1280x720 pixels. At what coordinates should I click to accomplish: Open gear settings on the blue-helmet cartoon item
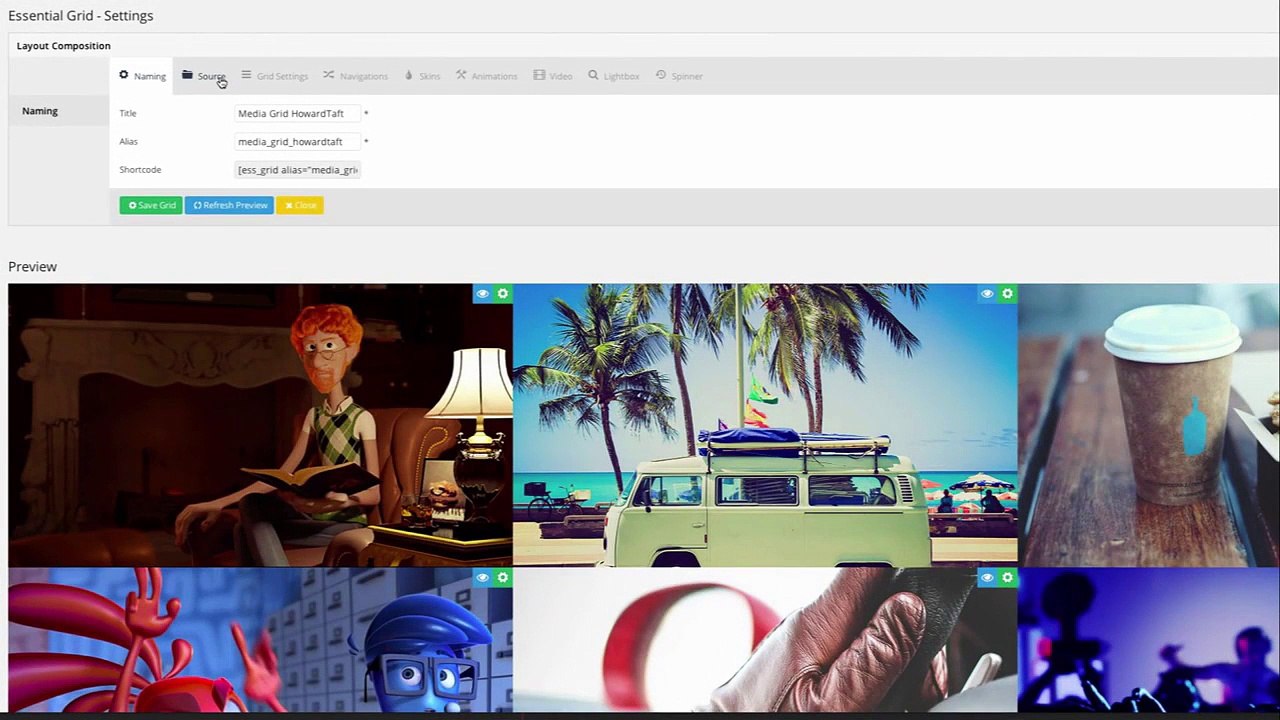point(503,578)
